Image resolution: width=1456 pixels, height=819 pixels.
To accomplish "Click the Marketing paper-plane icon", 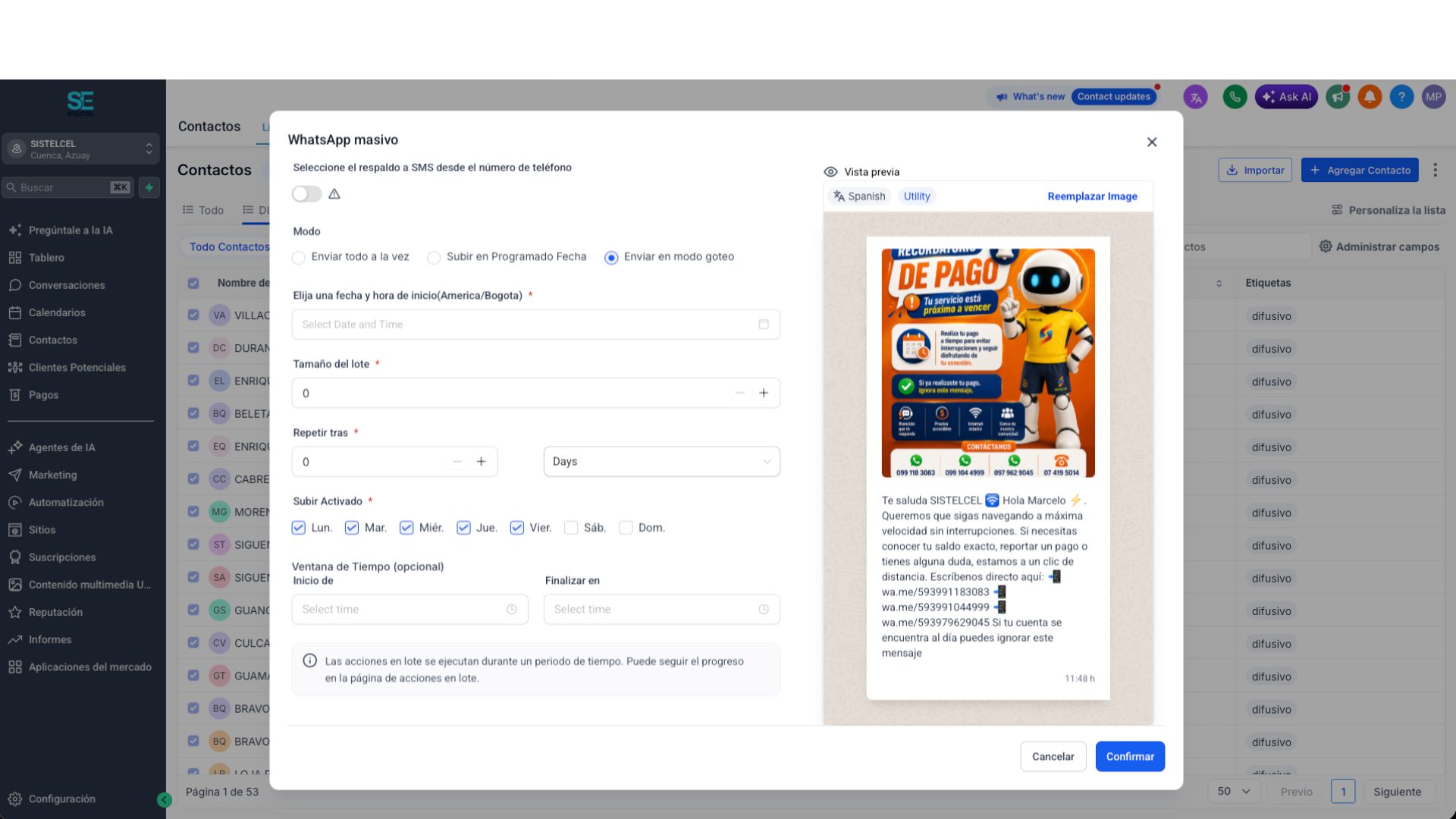I will (x=15, y=475).
